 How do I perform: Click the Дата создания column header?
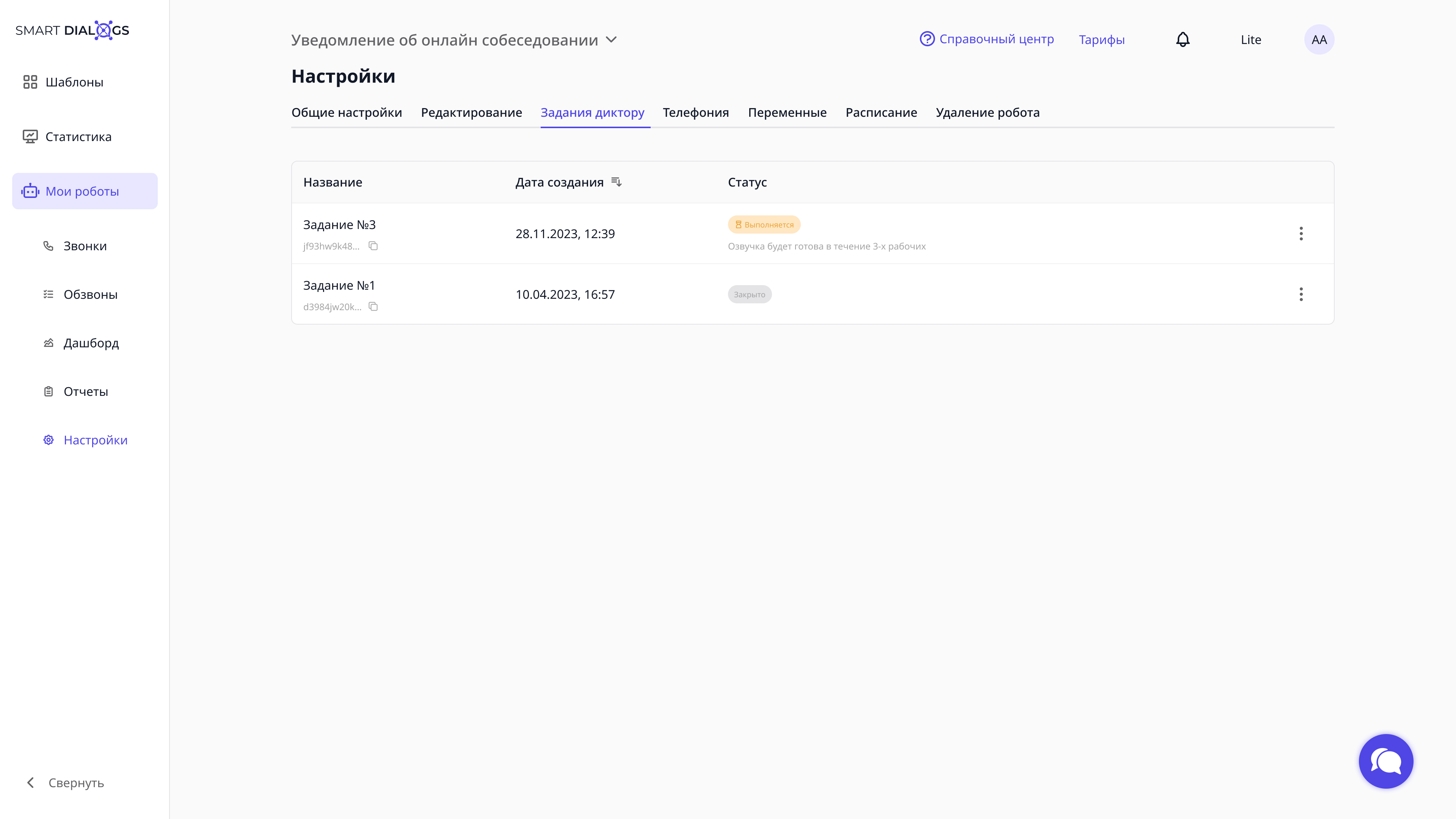(560, 182)
